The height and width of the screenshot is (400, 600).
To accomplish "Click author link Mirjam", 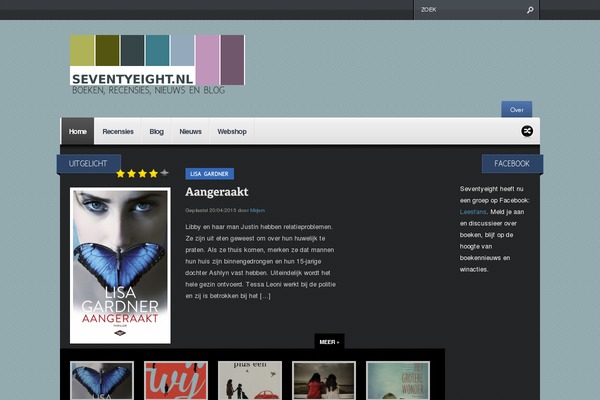I will 257,210.
